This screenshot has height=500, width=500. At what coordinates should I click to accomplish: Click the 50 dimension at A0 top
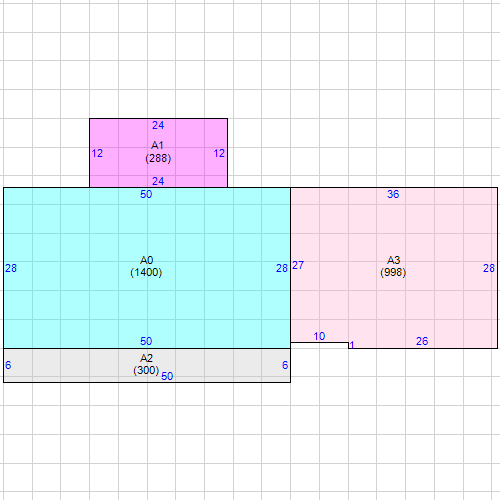[x=146, y=194]
